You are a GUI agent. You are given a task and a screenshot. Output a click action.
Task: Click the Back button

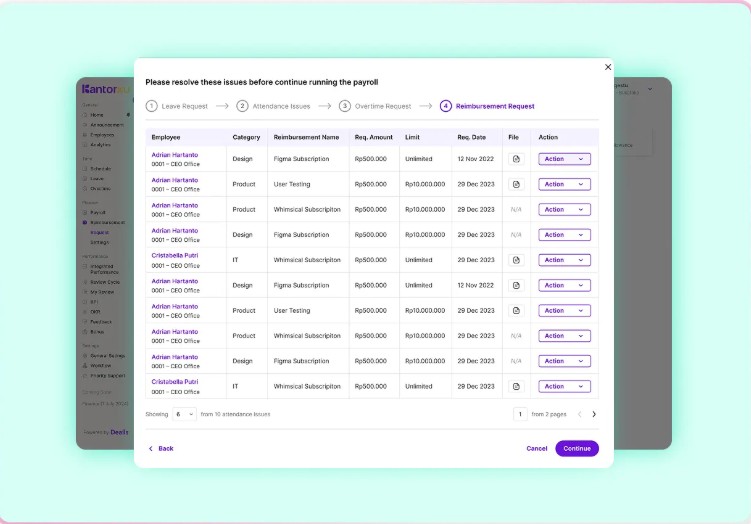[x=161, y=449]
